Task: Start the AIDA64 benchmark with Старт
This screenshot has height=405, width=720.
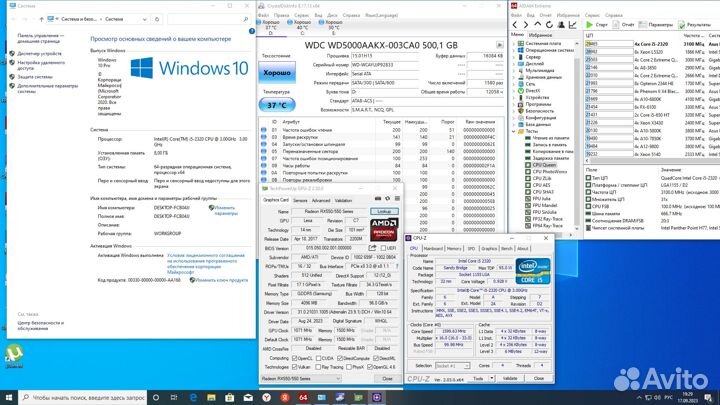Action: click(x=596, y=25)
